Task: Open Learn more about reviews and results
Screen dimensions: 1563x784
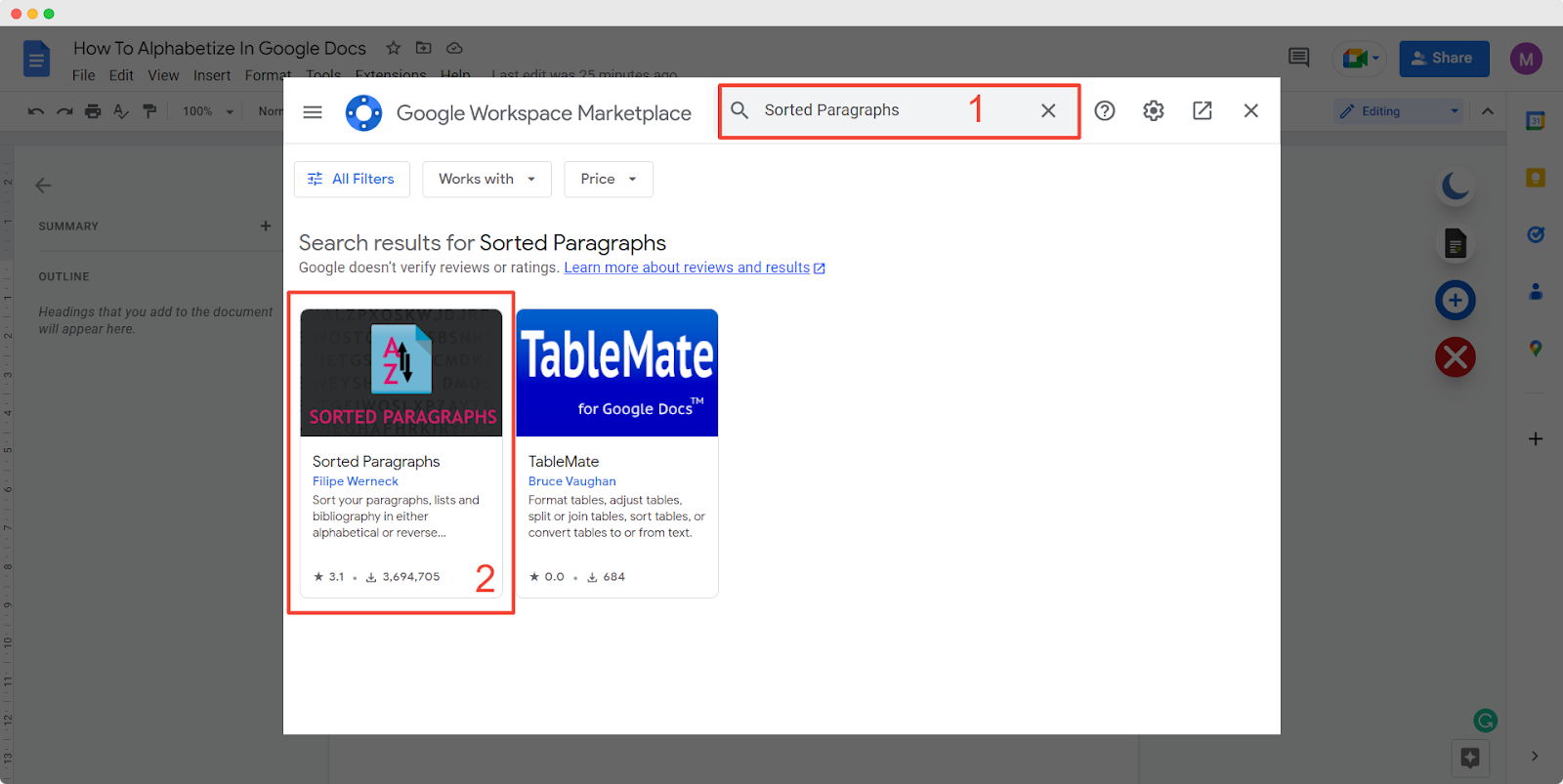Action: click(x=695, y=268)
